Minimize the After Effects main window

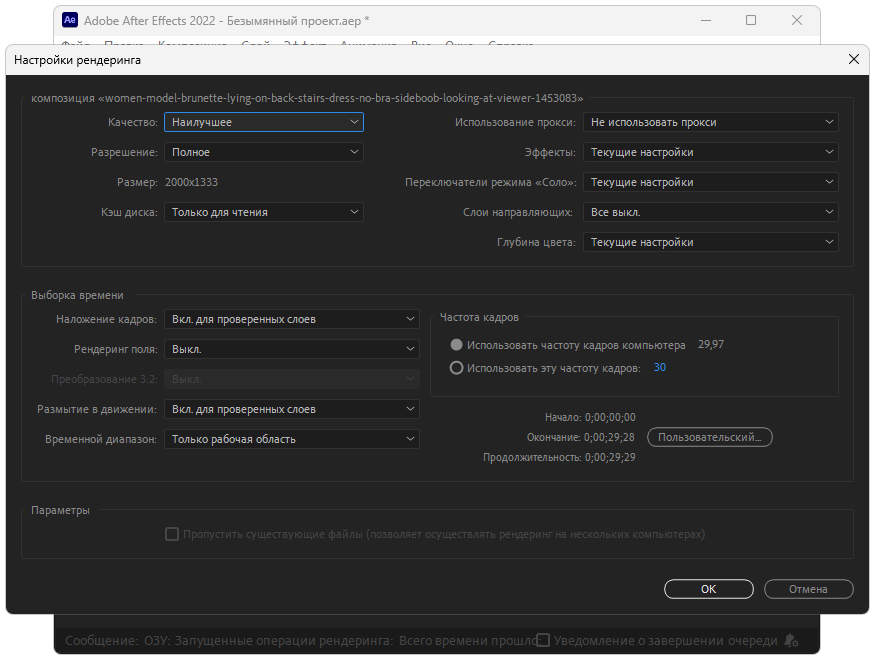click(x=706, y=21)
